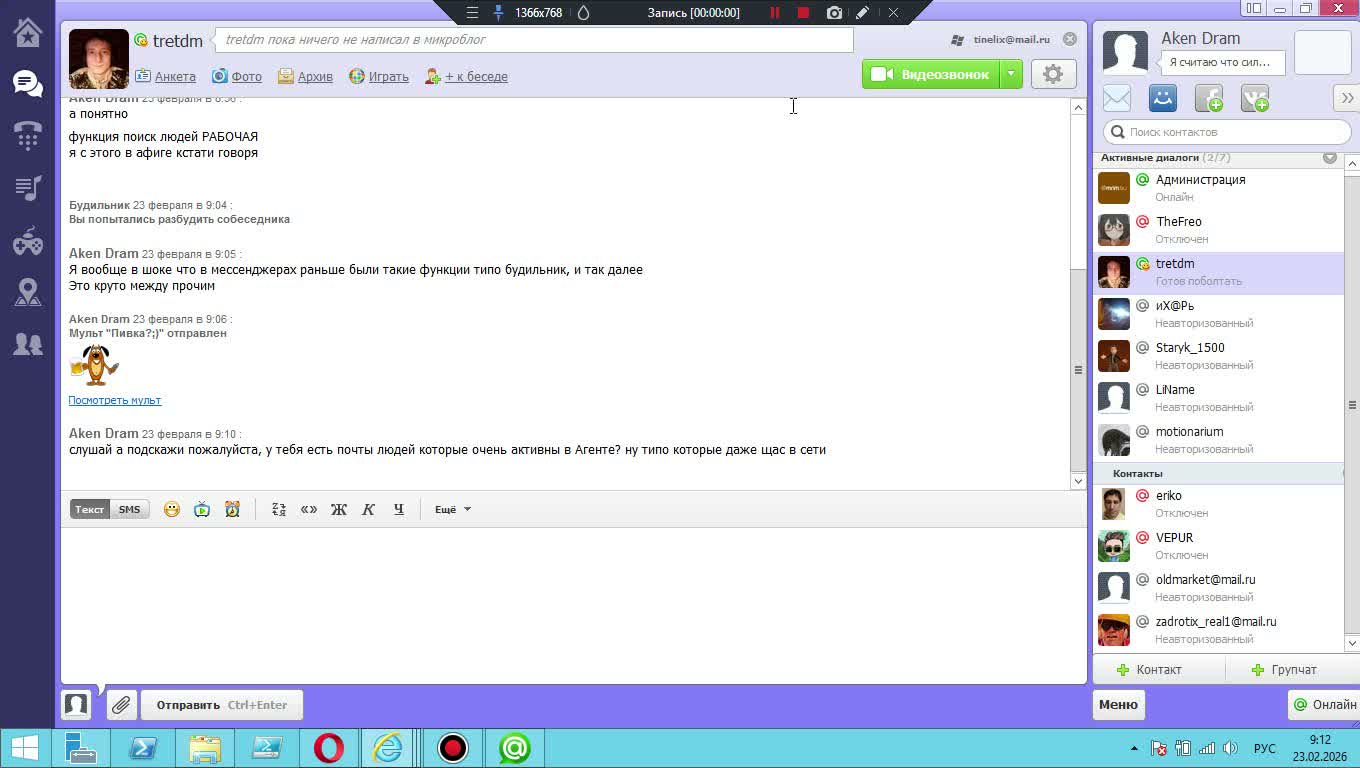The height and width of the screenshot is (768, 1360).
Task: Click the Посмотреть мульт link
Action: click(115, 400)
